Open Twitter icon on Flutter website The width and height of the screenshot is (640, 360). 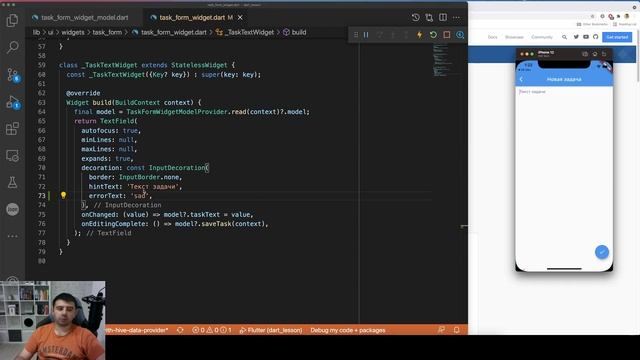[x=576, y=37]
